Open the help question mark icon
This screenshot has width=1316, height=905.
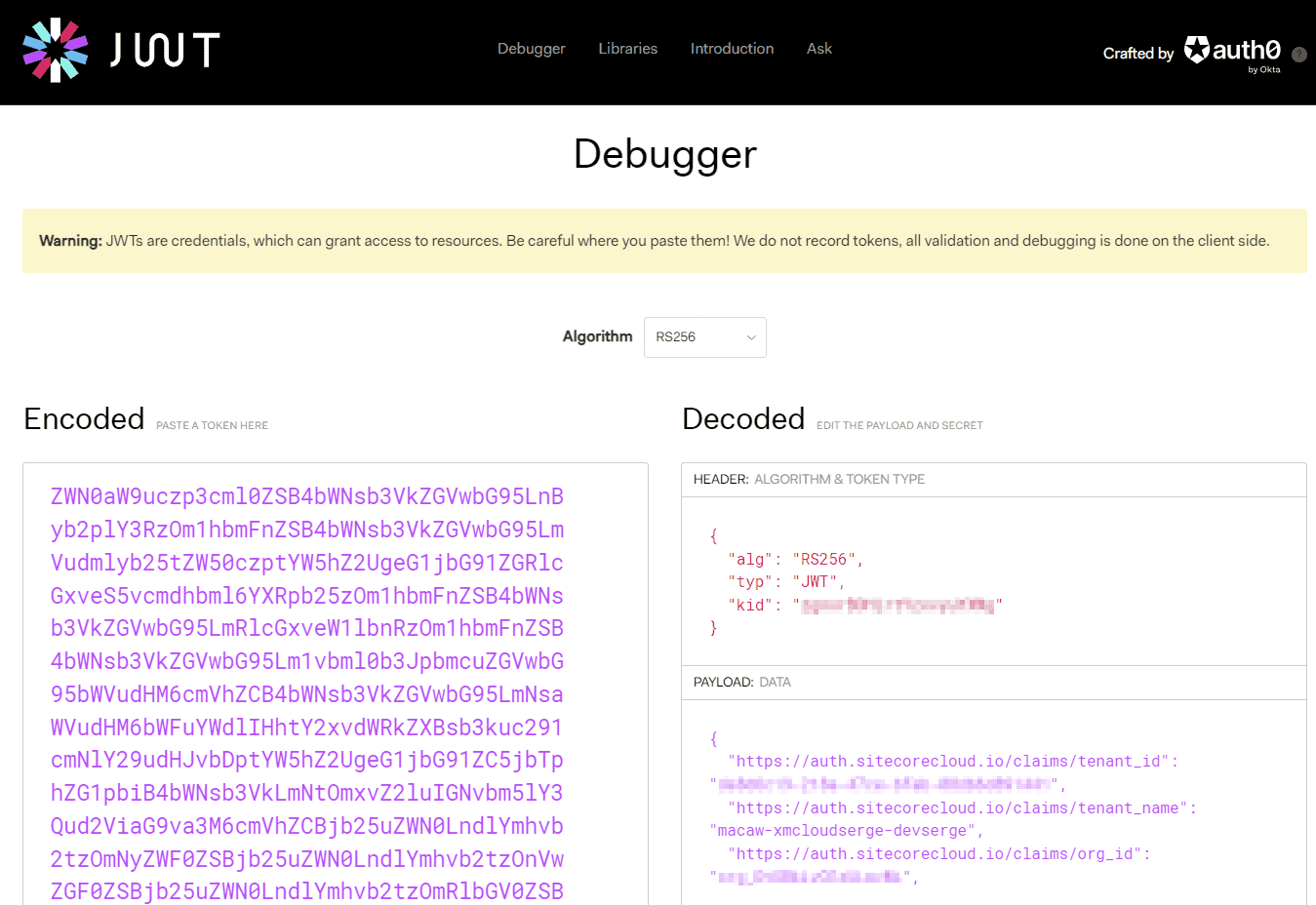(x=1298, y=55)
